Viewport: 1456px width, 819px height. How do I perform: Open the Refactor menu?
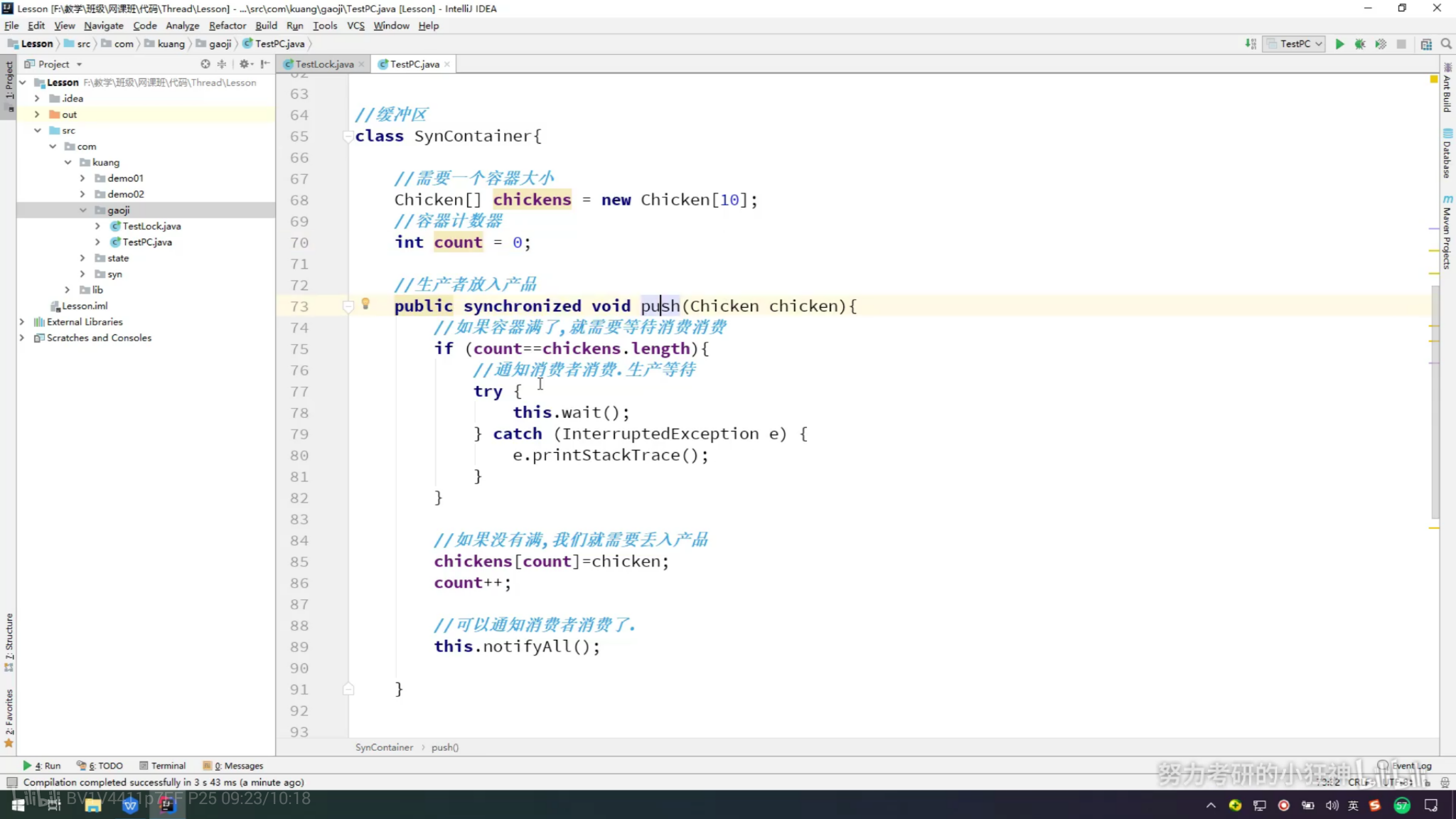tap(227, 26)
